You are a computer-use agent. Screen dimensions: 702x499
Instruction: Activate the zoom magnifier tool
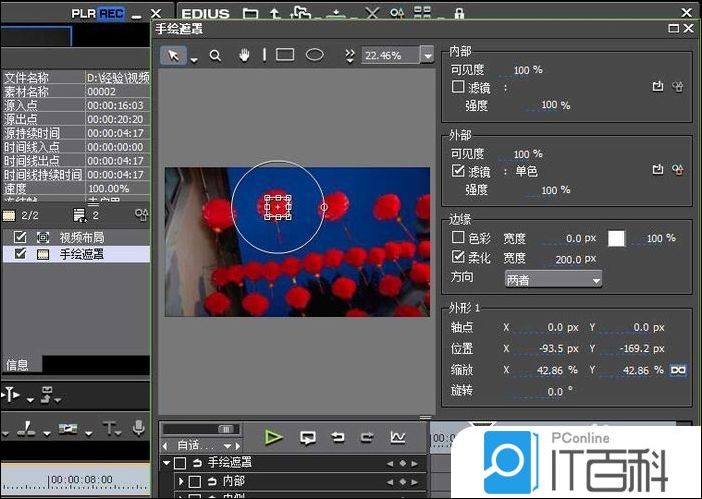pos(215,56)
